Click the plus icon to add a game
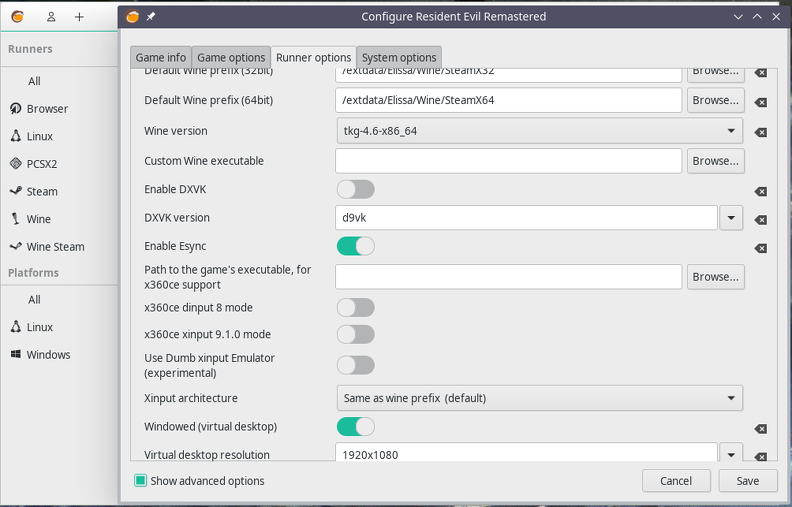Image resolution: width=792 pixels, height=507 pixels. click(79, 17)
